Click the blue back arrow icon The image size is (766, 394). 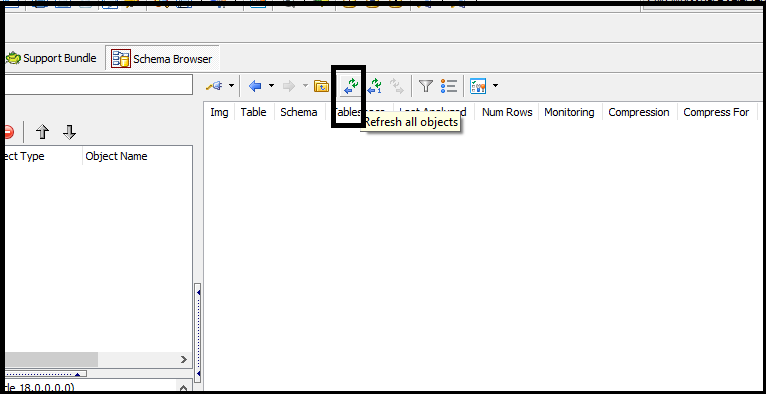point(255,86)
